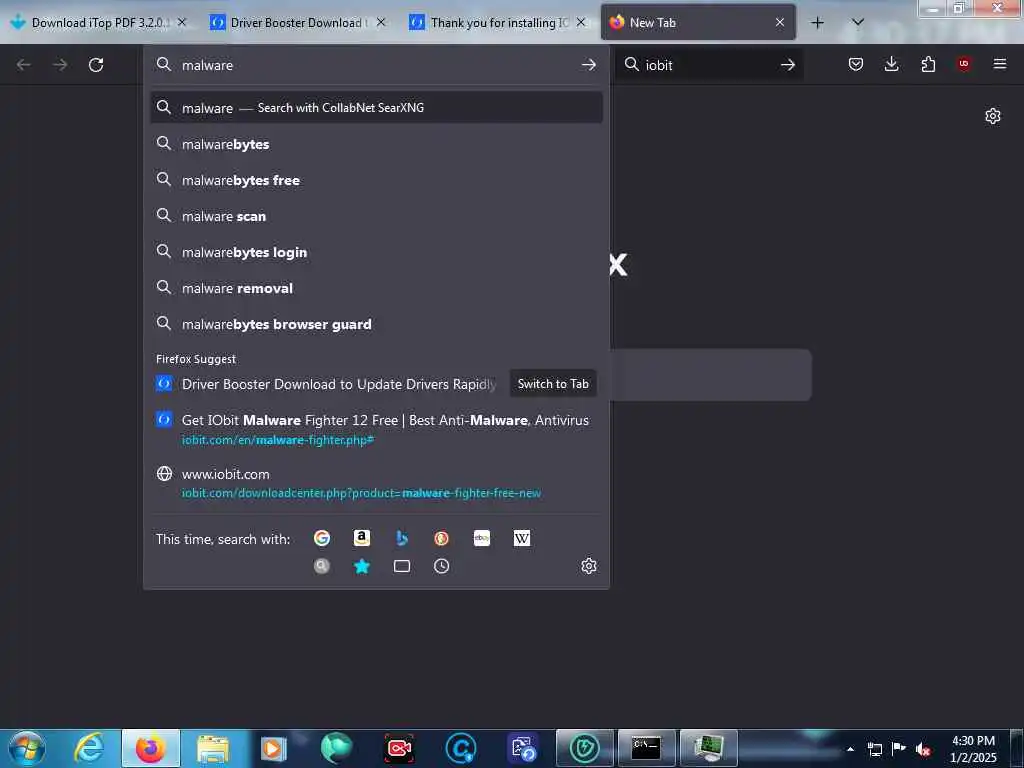Switch to the Driver Booster Download tab

click(297, 23)
